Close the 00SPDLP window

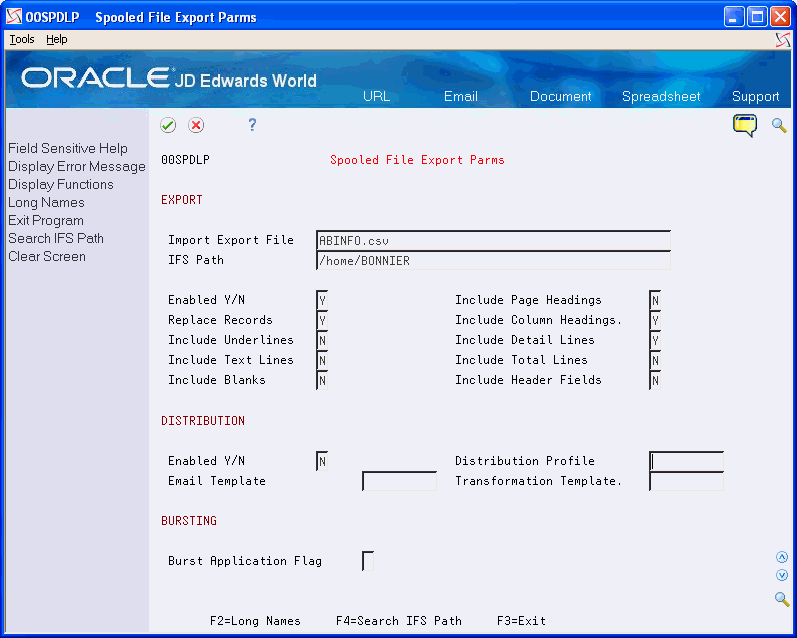click(780, 17)
